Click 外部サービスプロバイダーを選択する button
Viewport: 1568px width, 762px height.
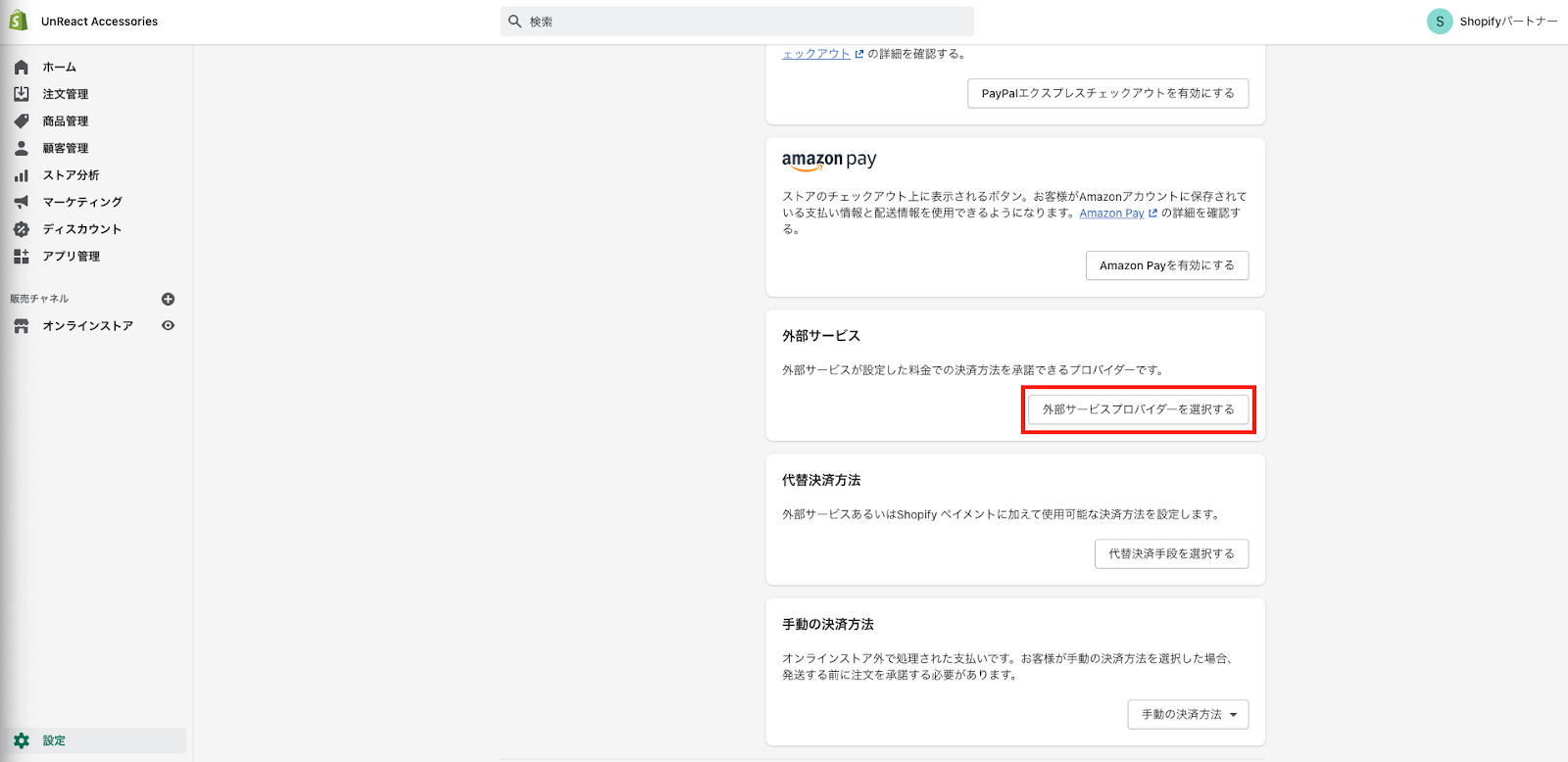click(1139, 409)
